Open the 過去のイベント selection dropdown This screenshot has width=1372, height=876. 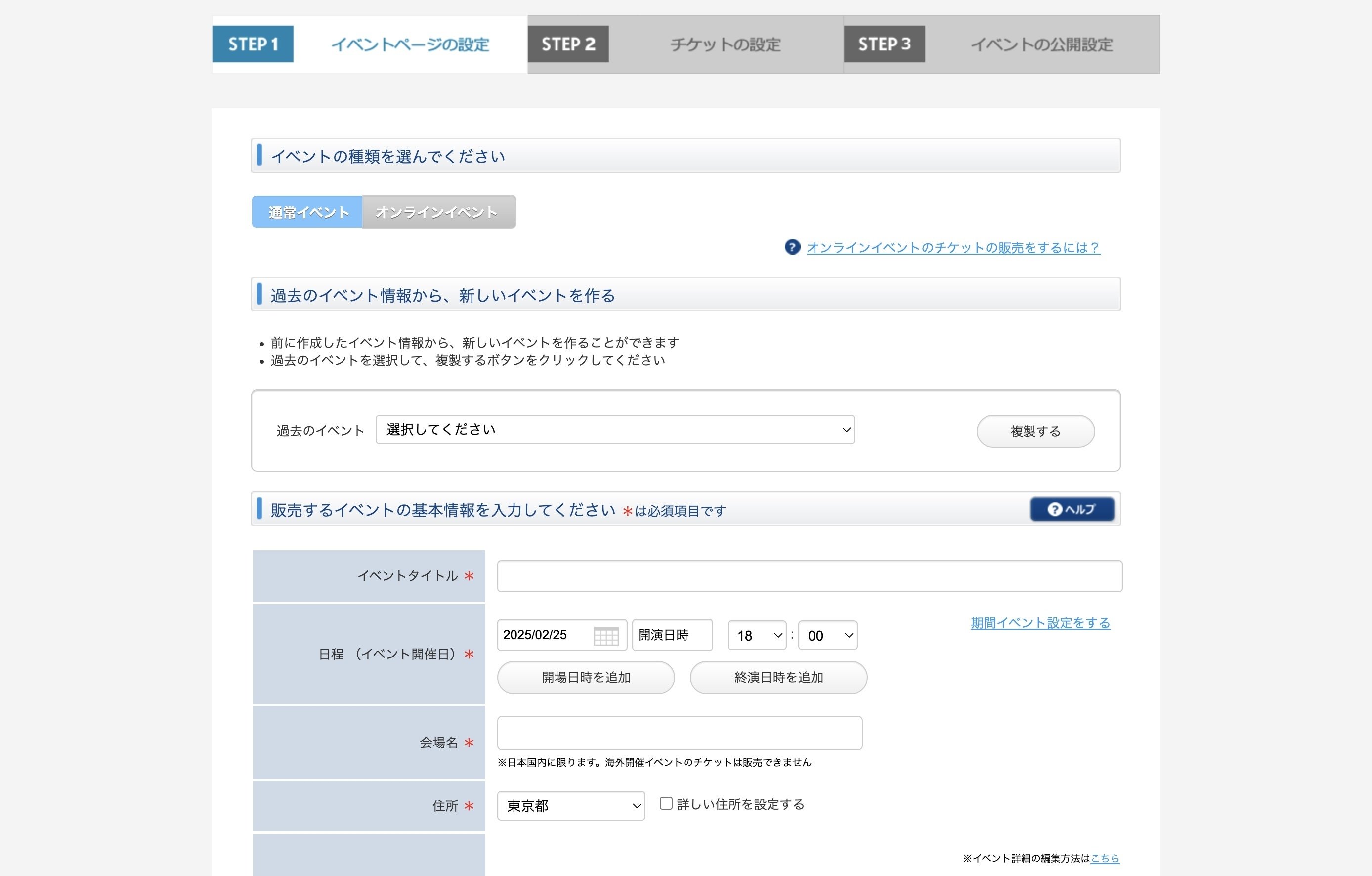pos(614,430)
